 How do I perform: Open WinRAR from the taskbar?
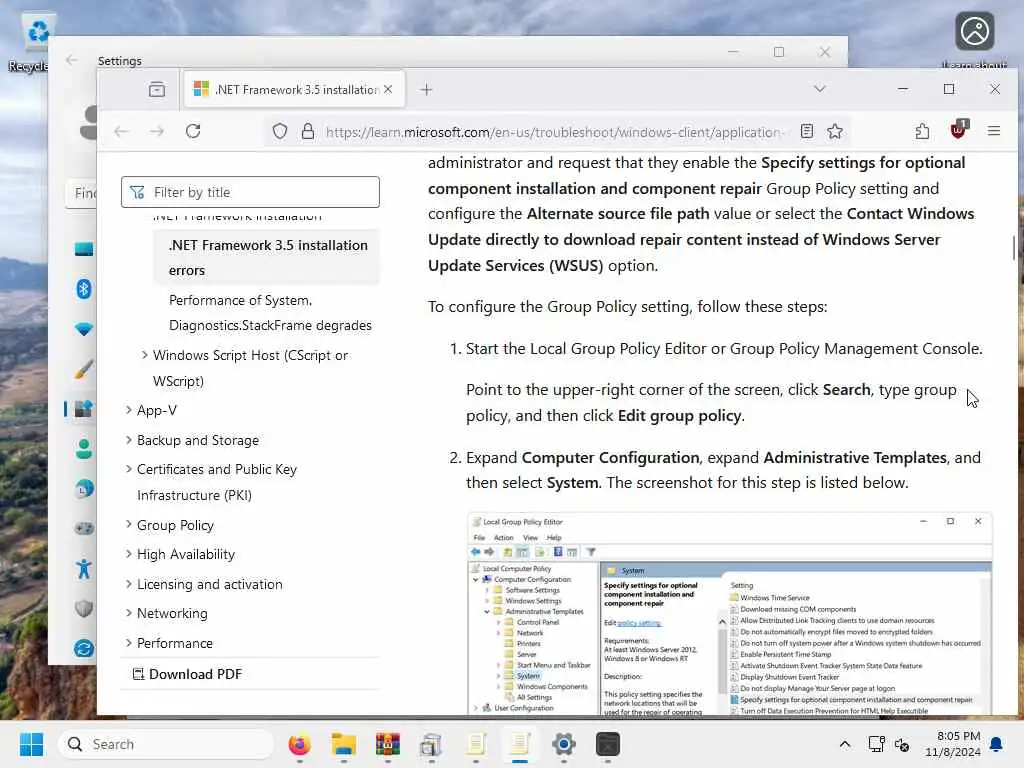click(x=387, y=744)
